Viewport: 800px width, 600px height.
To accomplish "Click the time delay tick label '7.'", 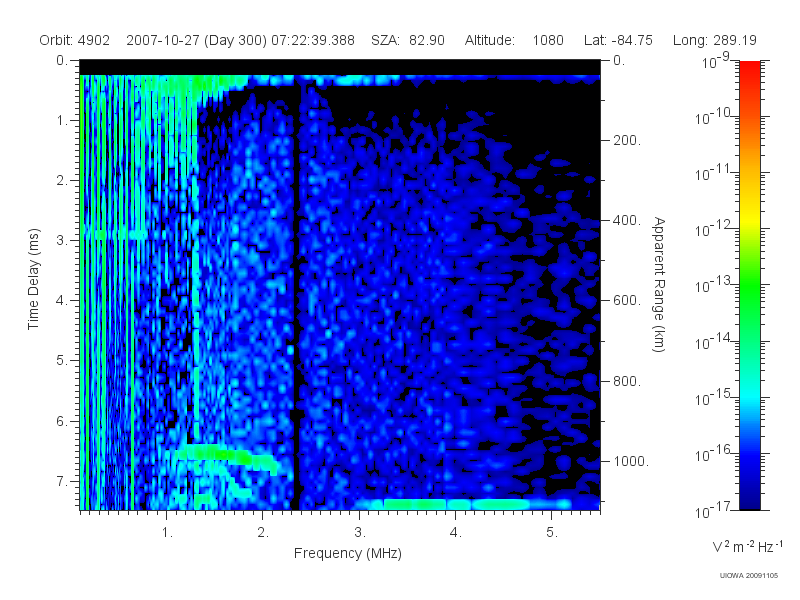I will pyautogui.click(x=62, y=481).
